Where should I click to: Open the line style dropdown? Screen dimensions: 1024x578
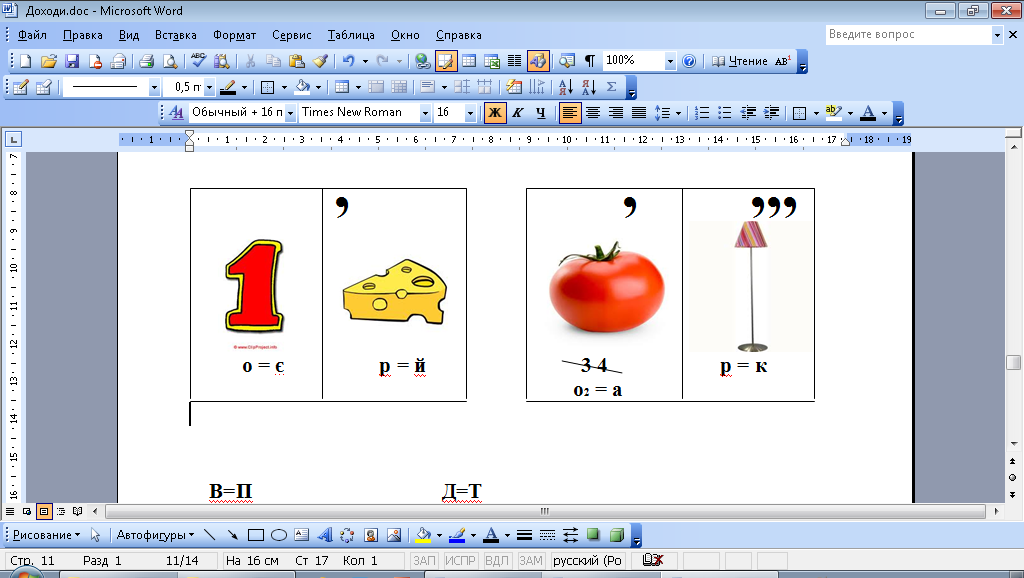coord(154,87)
